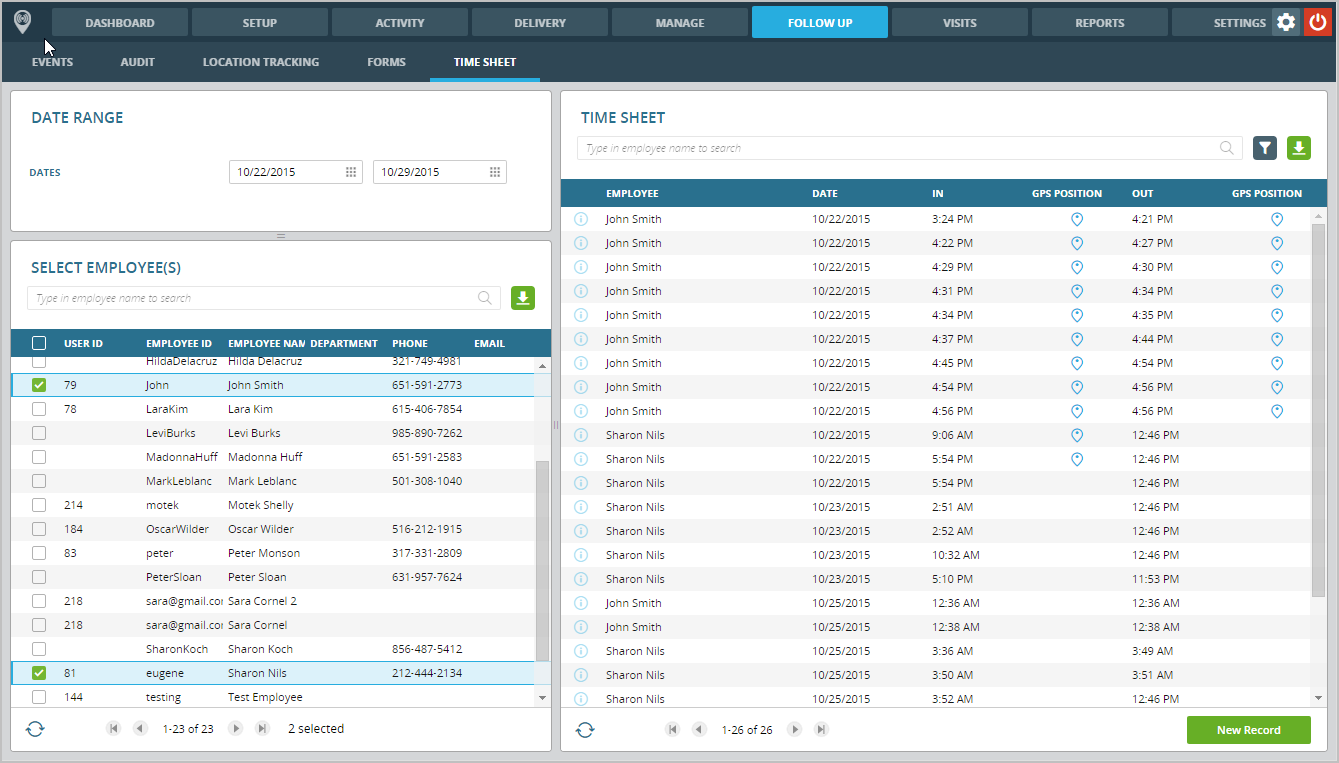Image resolution: width=1339 pixels, height=763 pixels.
Task: View IN GPS pin for Sharon Nils 5:54 PM 10/22 row
Action: click(x=1077, y=459)
